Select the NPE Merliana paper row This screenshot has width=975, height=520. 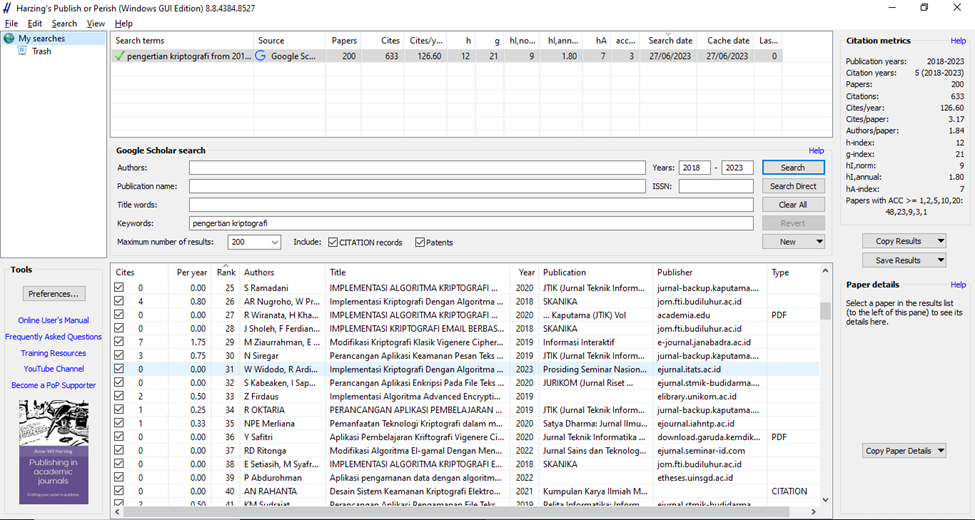click(466, 424)
